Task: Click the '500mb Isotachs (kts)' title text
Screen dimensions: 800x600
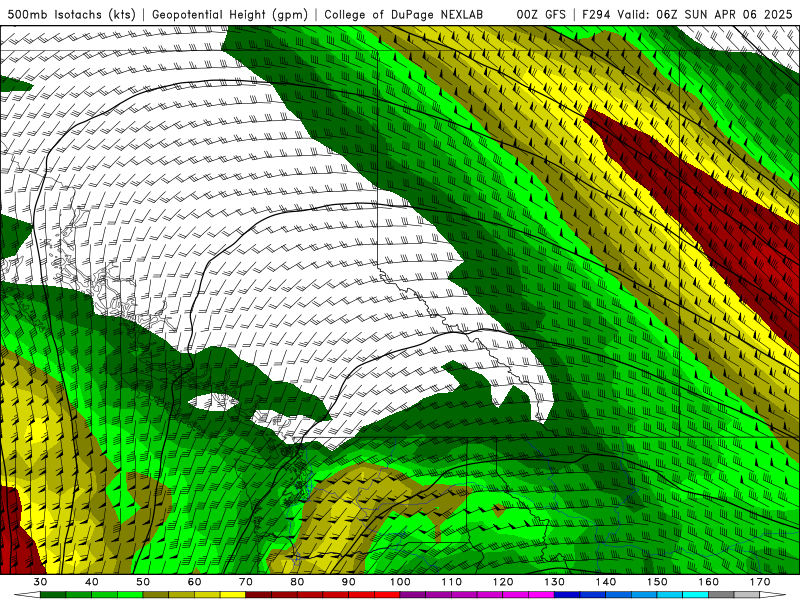Action: click(x=71, y=14)
